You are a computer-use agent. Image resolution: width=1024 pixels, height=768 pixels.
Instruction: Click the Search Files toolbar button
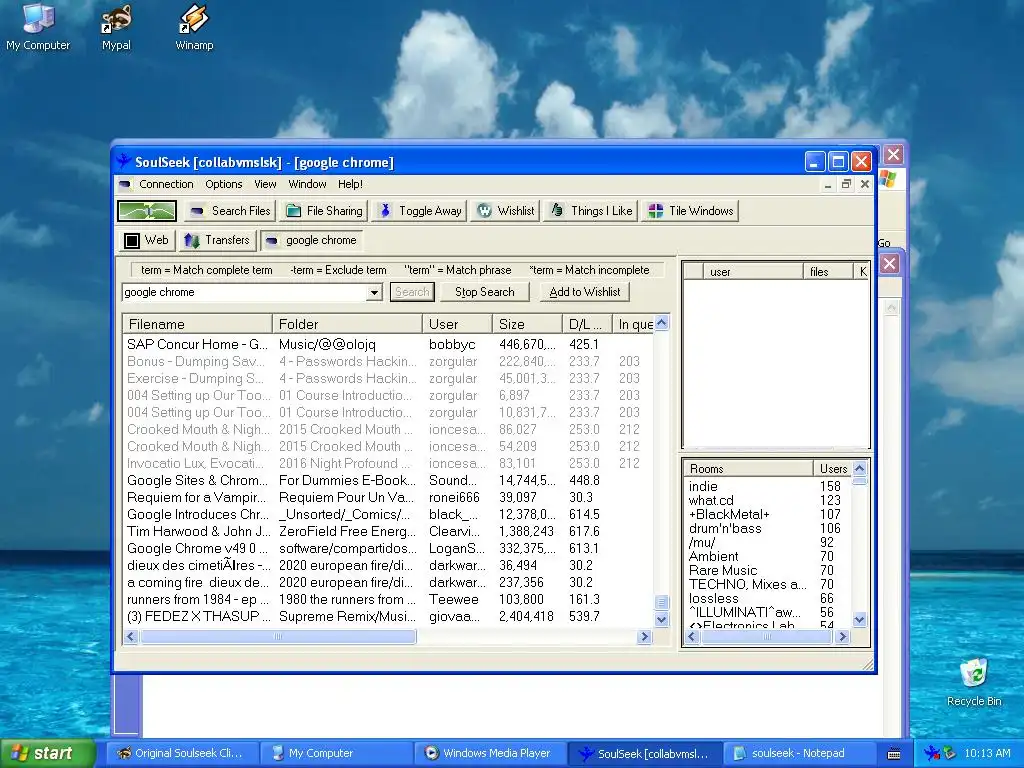[231, 211]
